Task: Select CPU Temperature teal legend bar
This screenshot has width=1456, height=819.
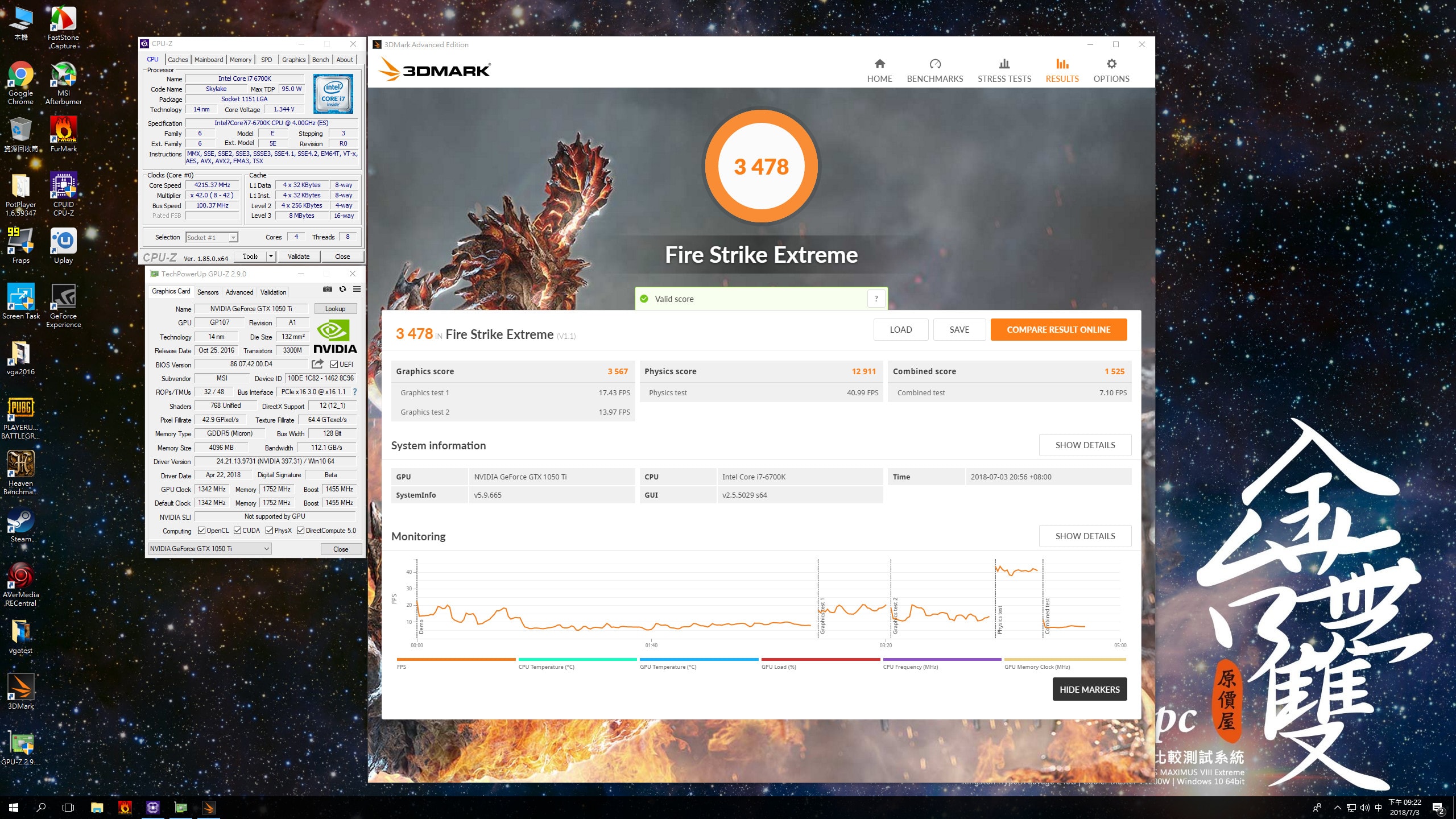Action: coord(577,660)
